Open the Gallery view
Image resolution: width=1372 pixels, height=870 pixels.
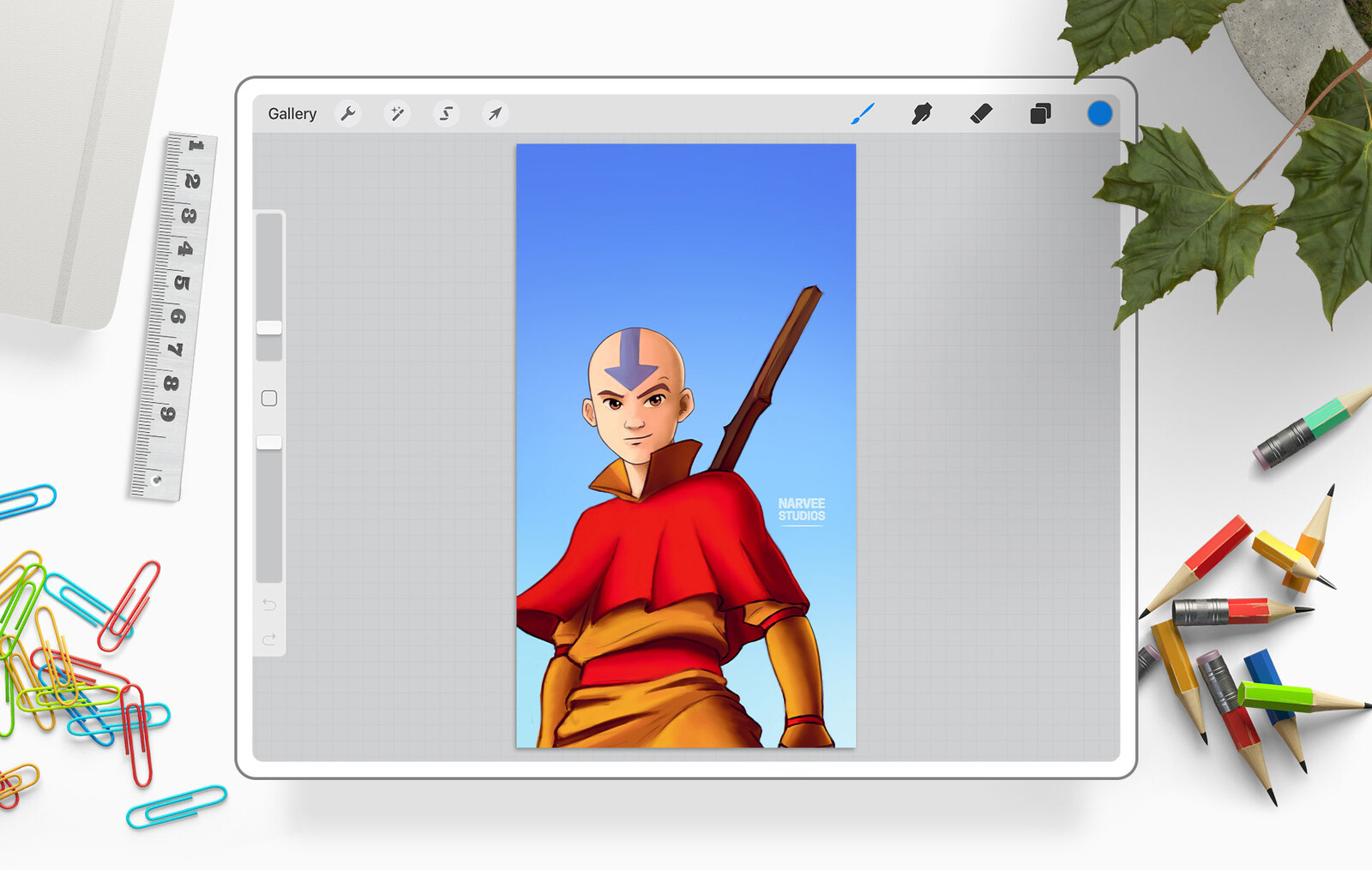(292, 114)
